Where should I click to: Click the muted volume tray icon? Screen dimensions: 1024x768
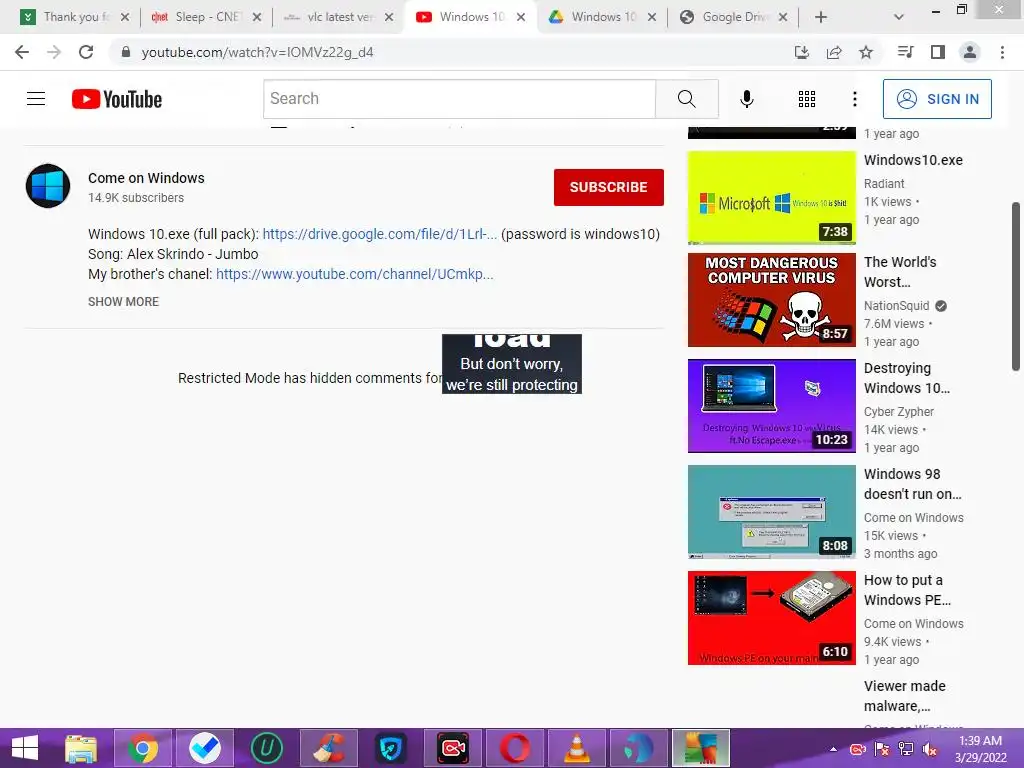click(929, 749)
